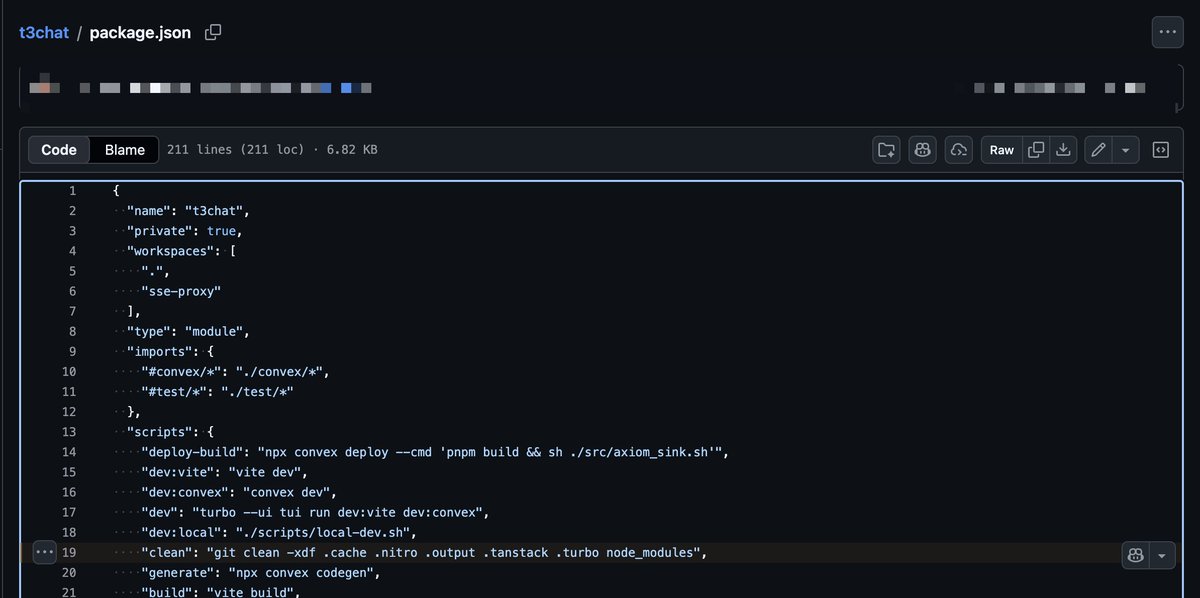This screenshot has height=598, width=1200.
Task: Click the "#test/*" import mapping
Action: pos(217,391)
